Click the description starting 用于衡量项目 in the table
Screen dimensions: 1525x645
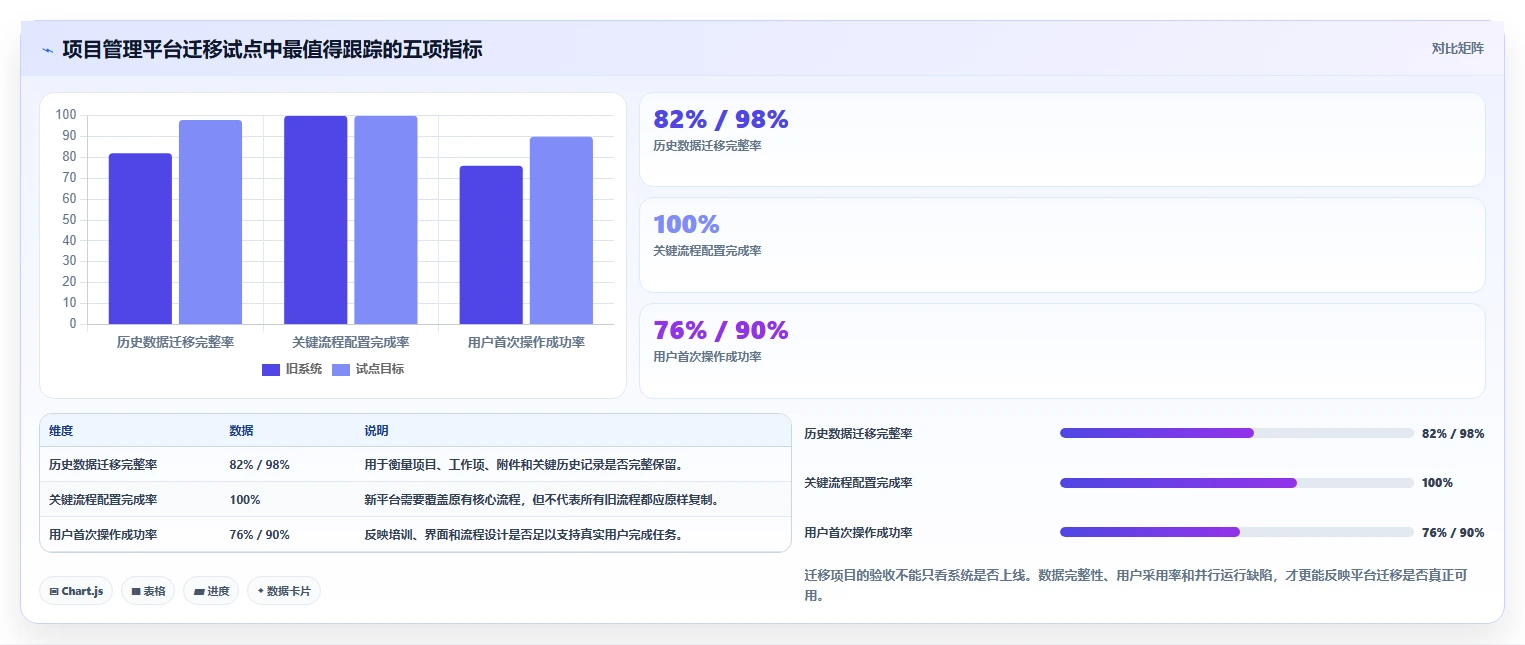click(523, 465)
